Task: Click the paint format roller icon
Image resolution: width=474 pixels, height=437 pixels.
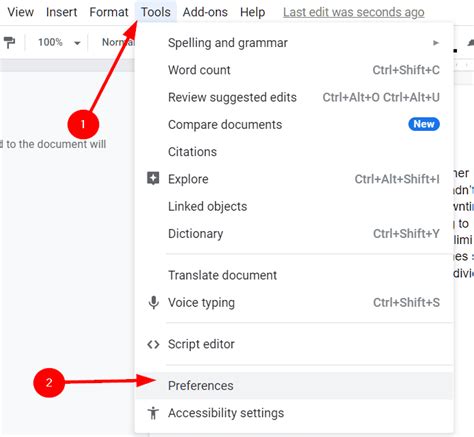Action: click(9, 43)
